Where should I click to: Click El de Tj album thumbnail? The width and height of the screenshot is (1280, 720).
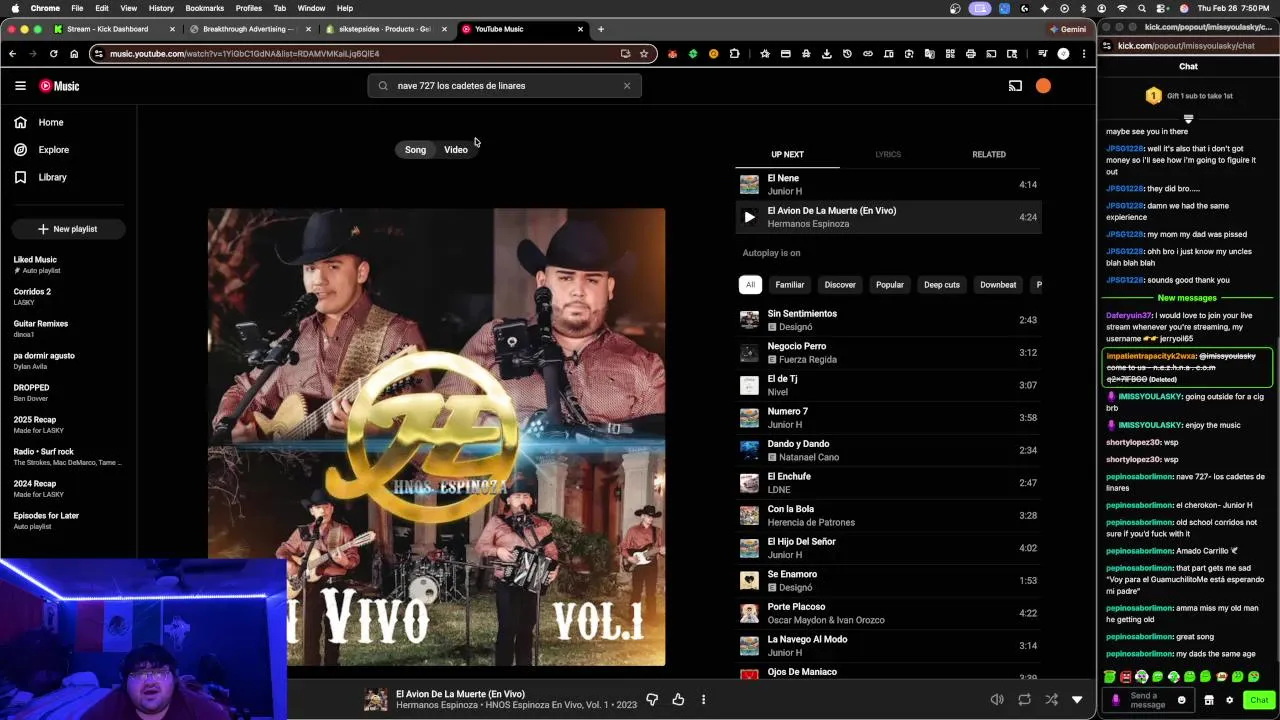point(749,385)
